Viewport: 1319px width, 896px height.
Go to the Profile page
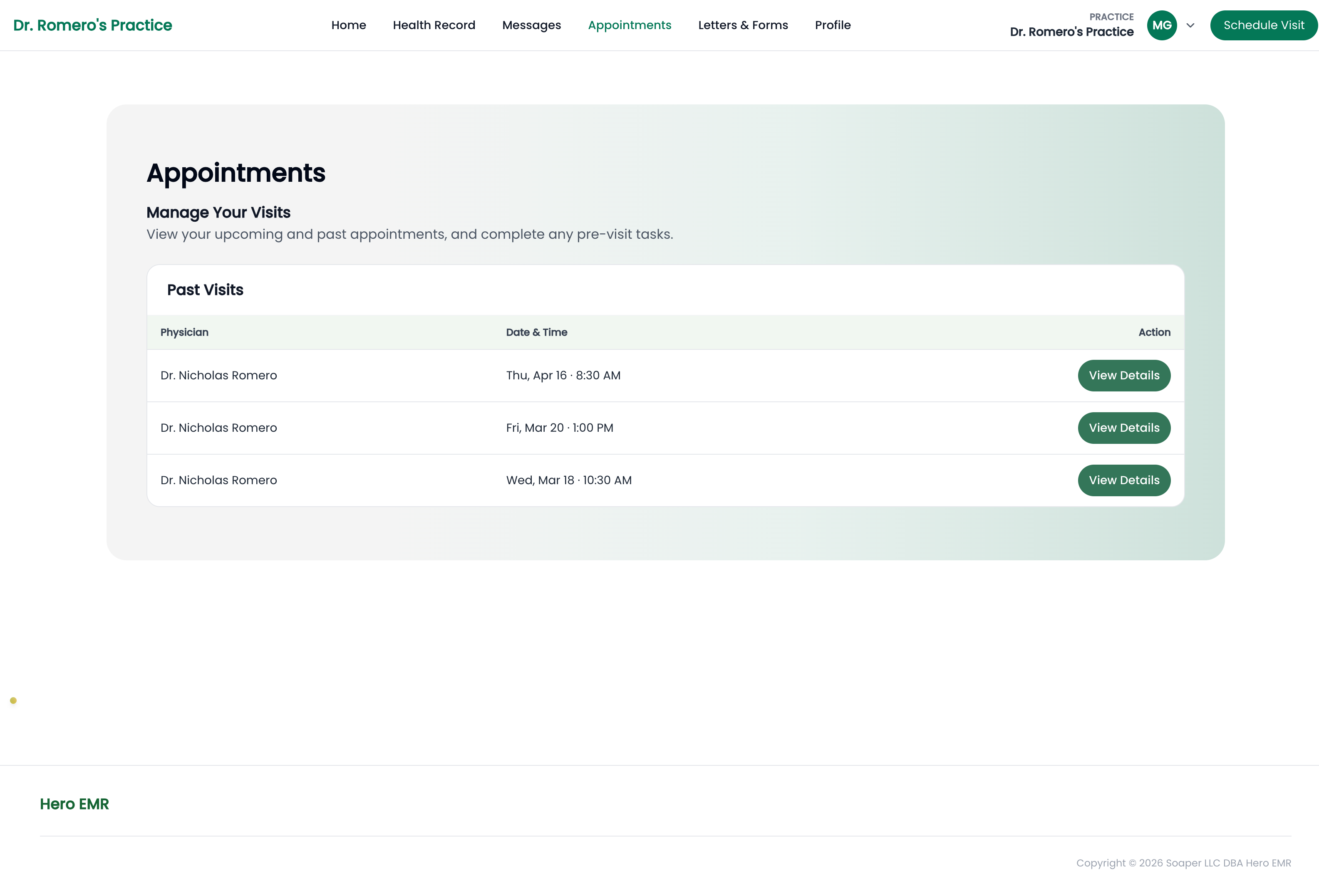pyautogui.click(x=833, y=25)
